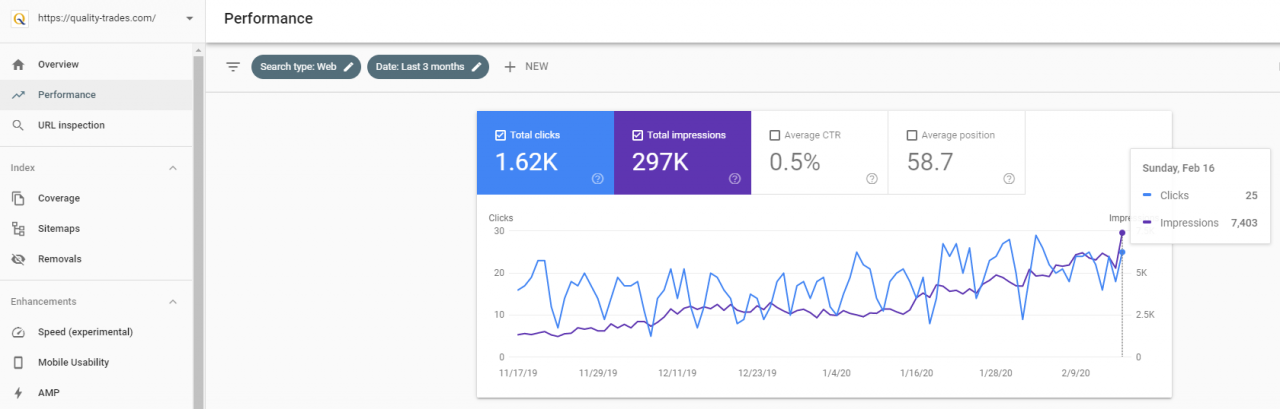The image size is (1280, 409).
Task: Uncheck the Total clicks checkbox
Action: tap(500, 135)
